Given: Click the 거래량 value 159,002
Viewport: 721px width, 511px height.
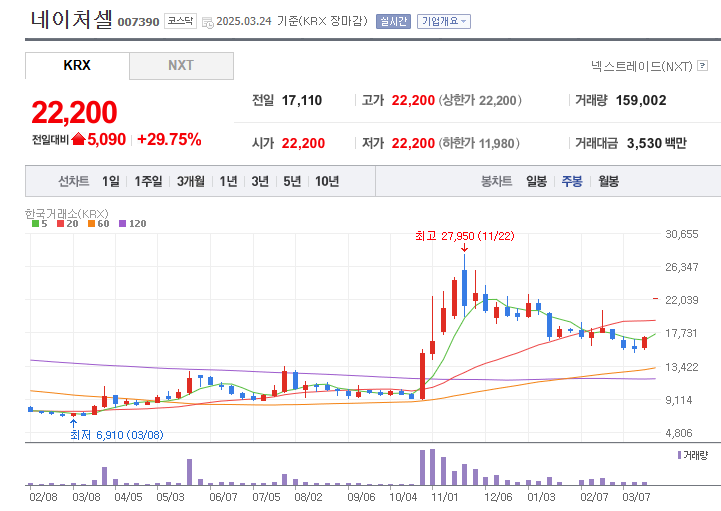Looking at the screenshot, I should pyautogui.click(x=641, y=100).
